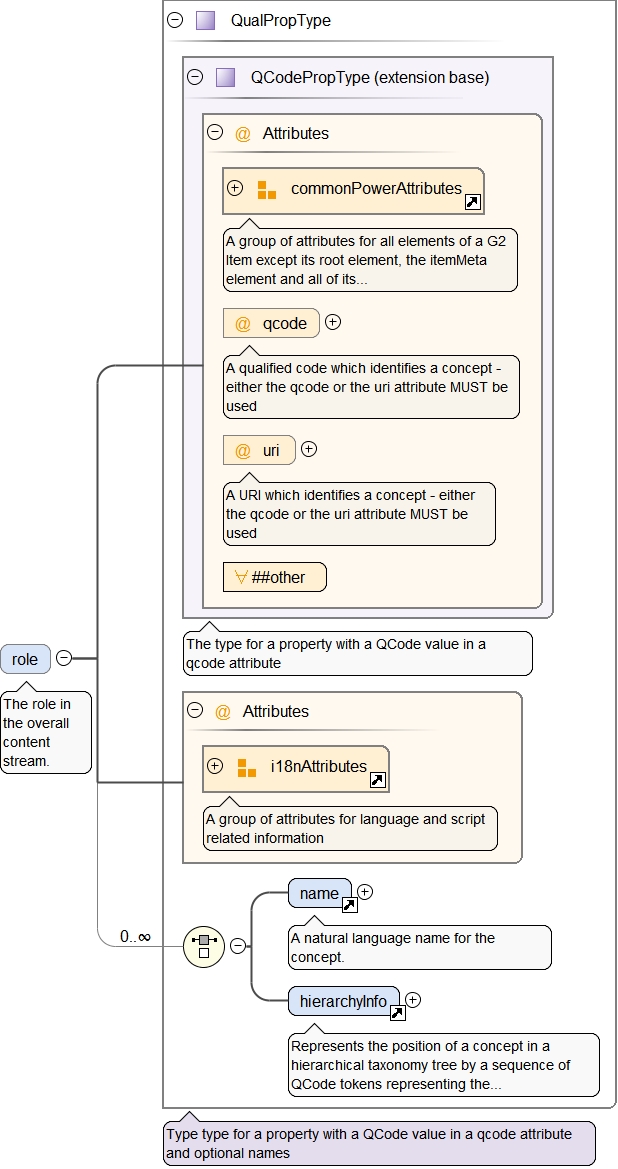618x1169 pixels.
Task: Collapse the first Attributes section
Action: click(214, 133)
